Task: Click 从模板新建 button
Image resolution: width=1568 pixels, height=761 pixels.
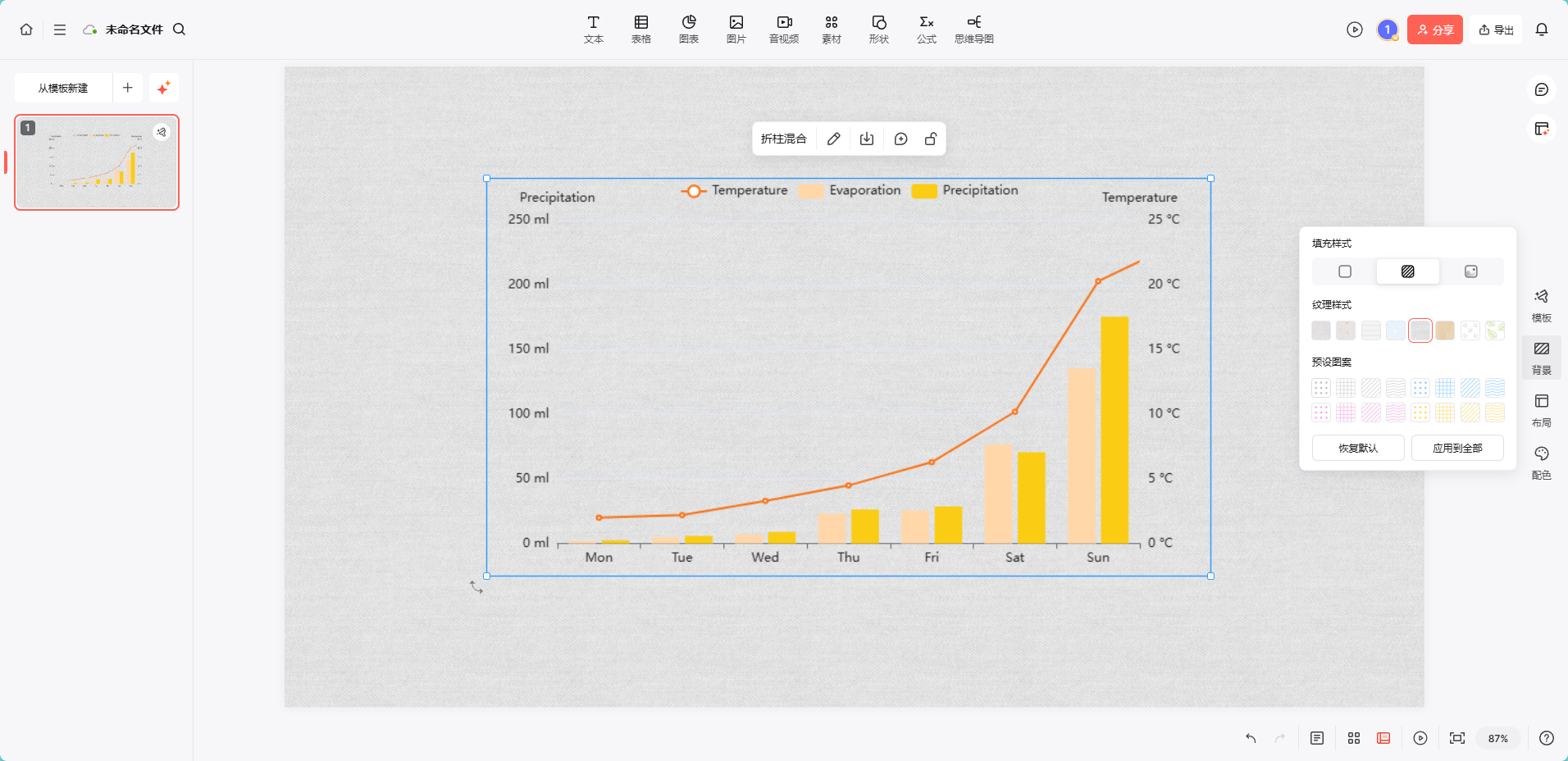Action: [x=63, y=88]
